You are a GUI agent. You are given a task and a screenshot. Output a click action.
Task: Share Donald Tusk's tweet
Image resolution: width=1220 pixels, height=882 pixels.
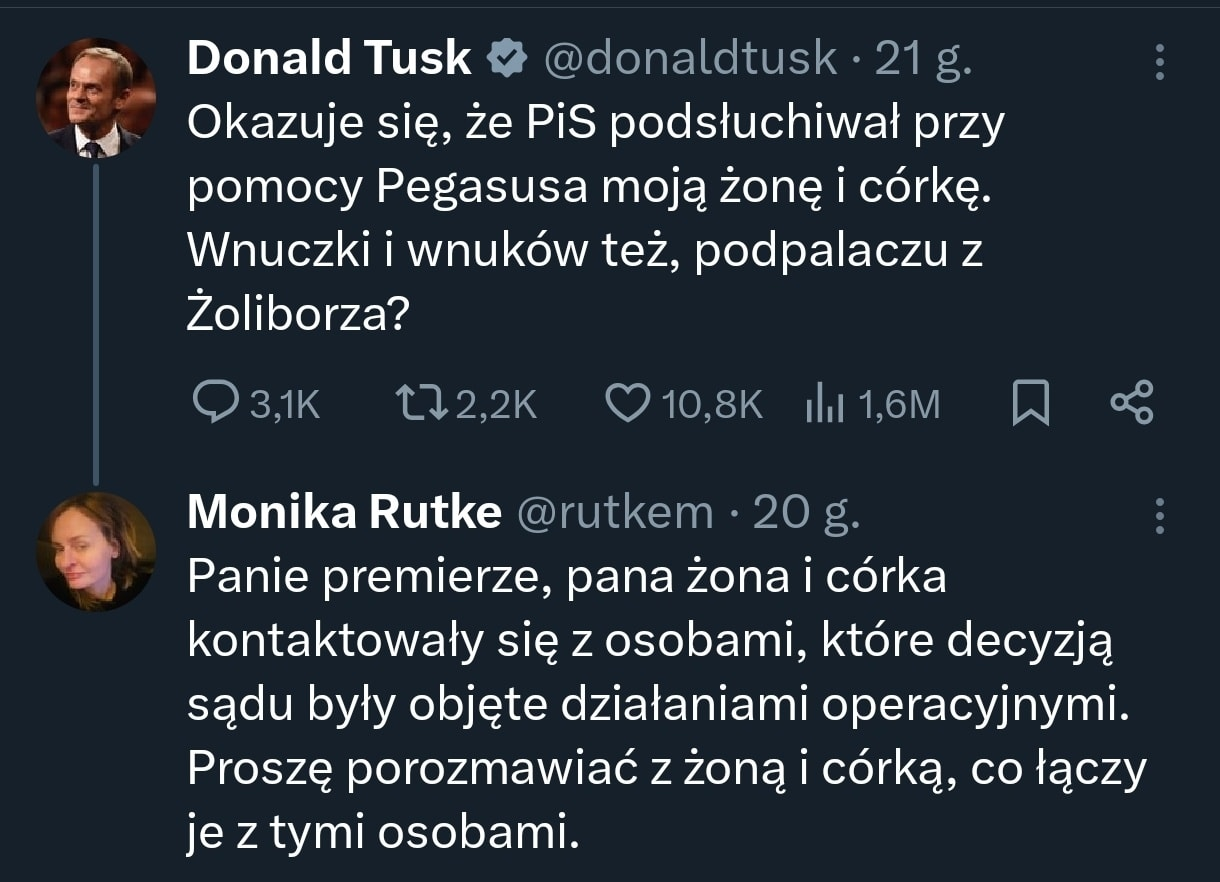[x=1132, y=404]
